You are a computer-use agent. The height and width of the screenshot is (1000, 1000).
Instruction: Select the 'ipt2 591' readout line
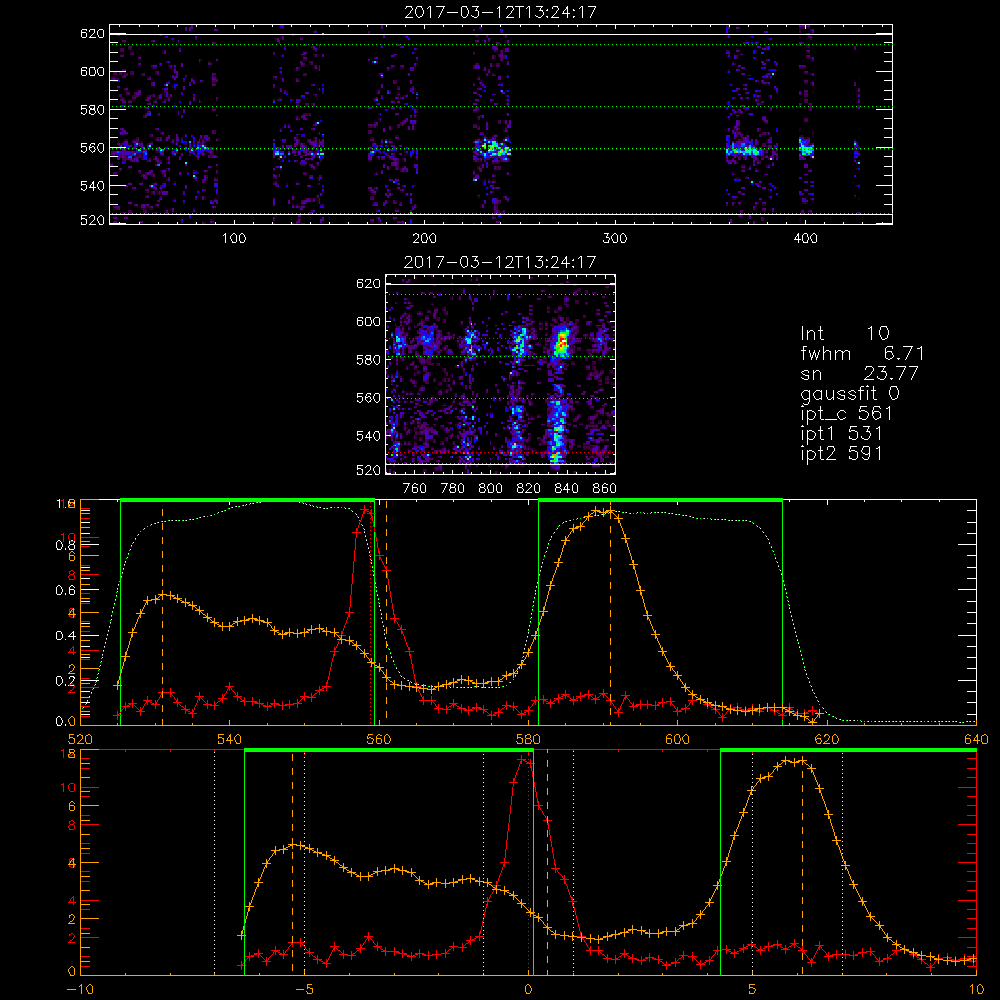coord(841,453)
